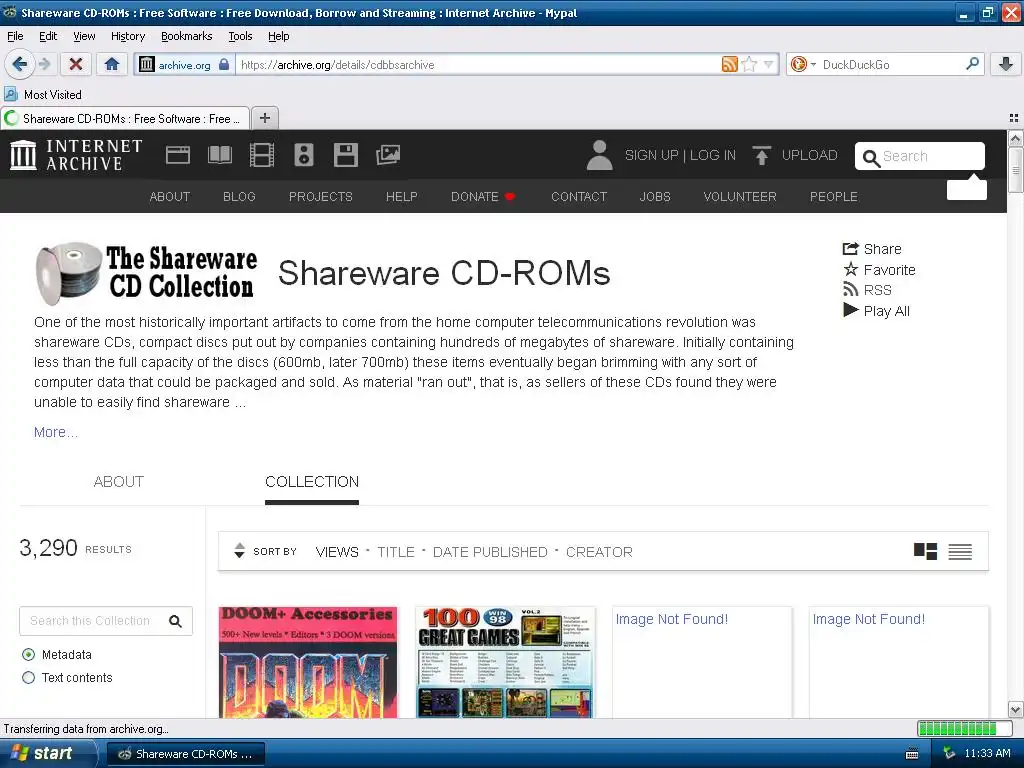This screenshot has width=1024, height=768.
Task: Open the History menu
Action: coord(128,37)
